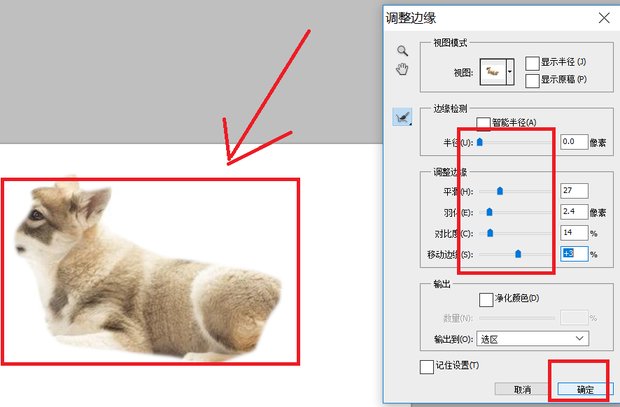Enable the 显示半径 (J) checkbox
The image size is (620, 407).
click(533, 62)
